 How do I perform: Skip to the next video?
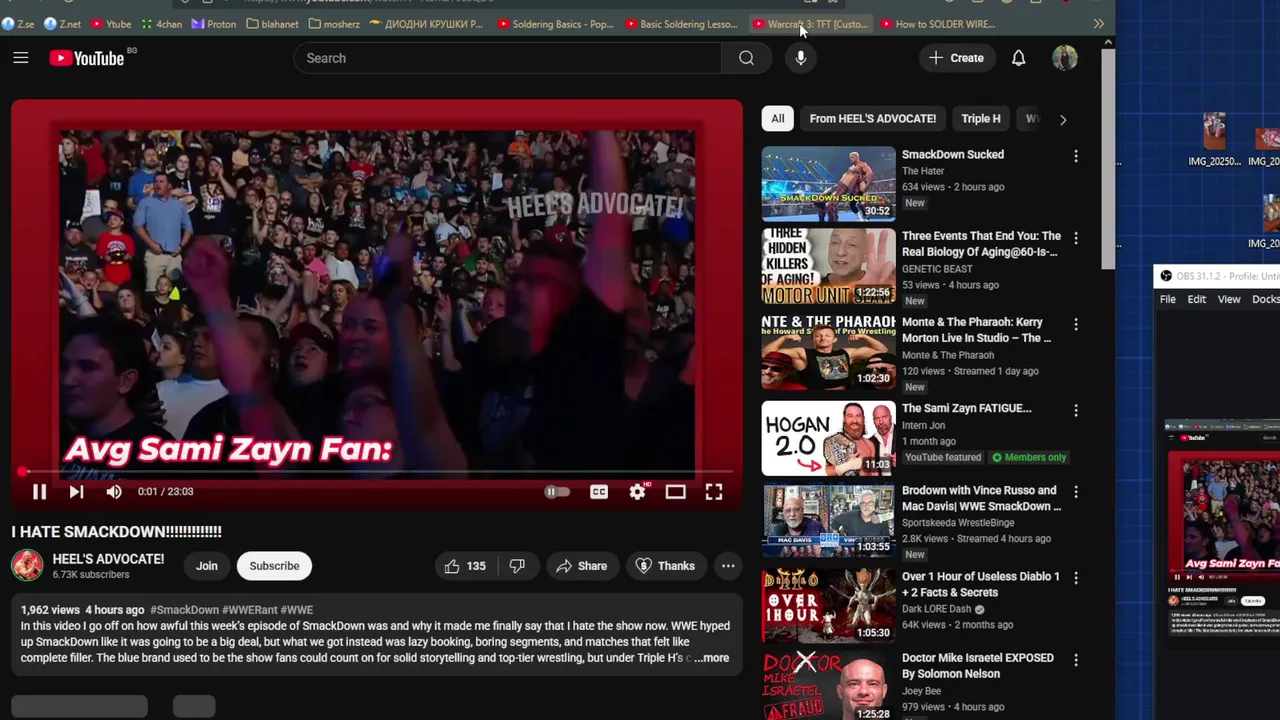click(76, 491)
